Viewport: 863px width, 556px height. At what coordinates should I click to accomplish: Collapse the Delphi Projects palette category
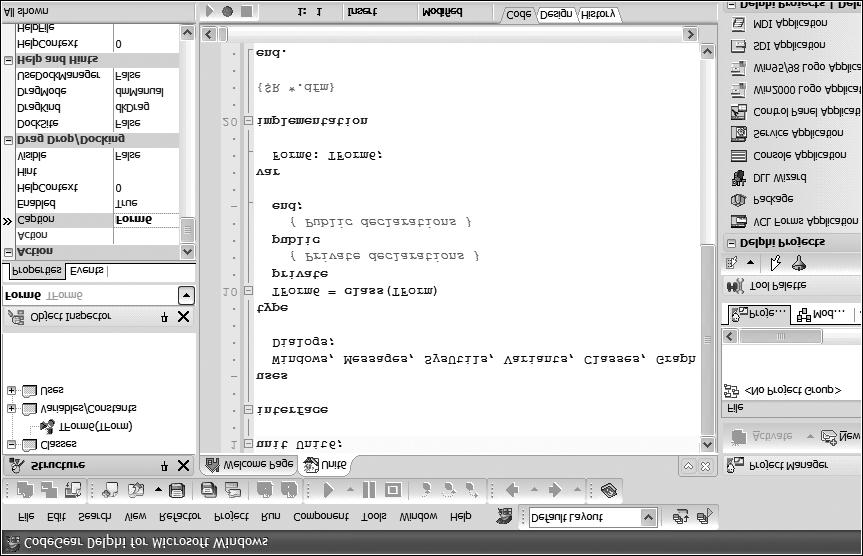tap(731, 243)
